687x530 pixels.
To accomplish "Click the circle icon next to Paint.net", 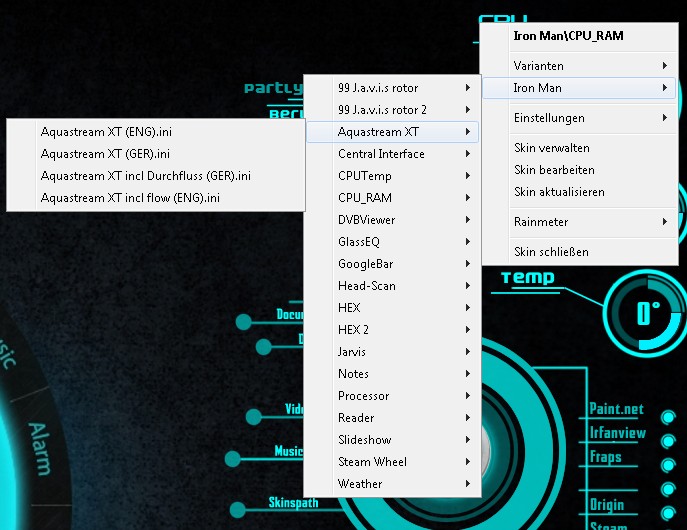I will click(x=668, y=417).
